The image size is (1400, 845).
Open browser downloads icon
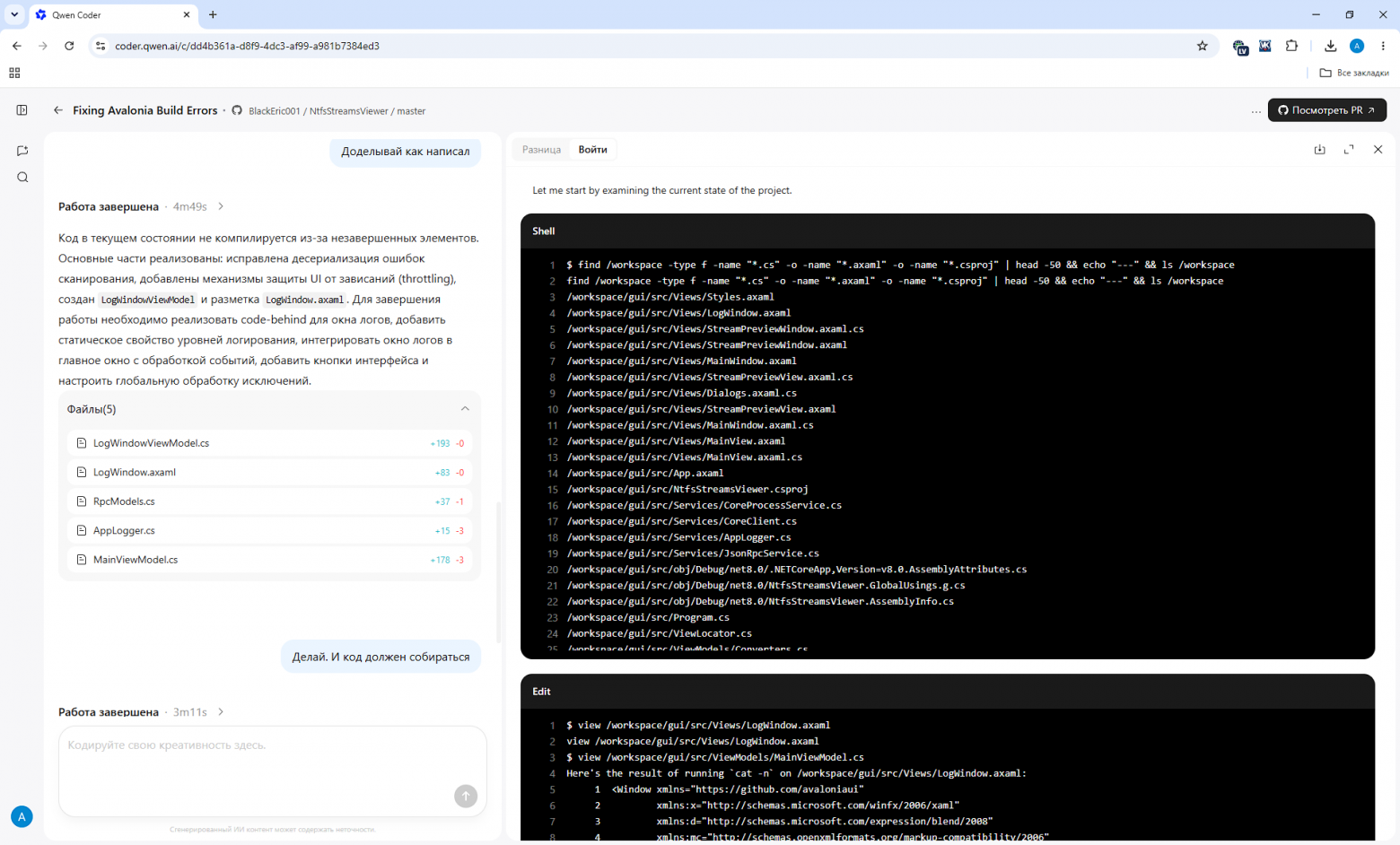[x=1330, y=46]
